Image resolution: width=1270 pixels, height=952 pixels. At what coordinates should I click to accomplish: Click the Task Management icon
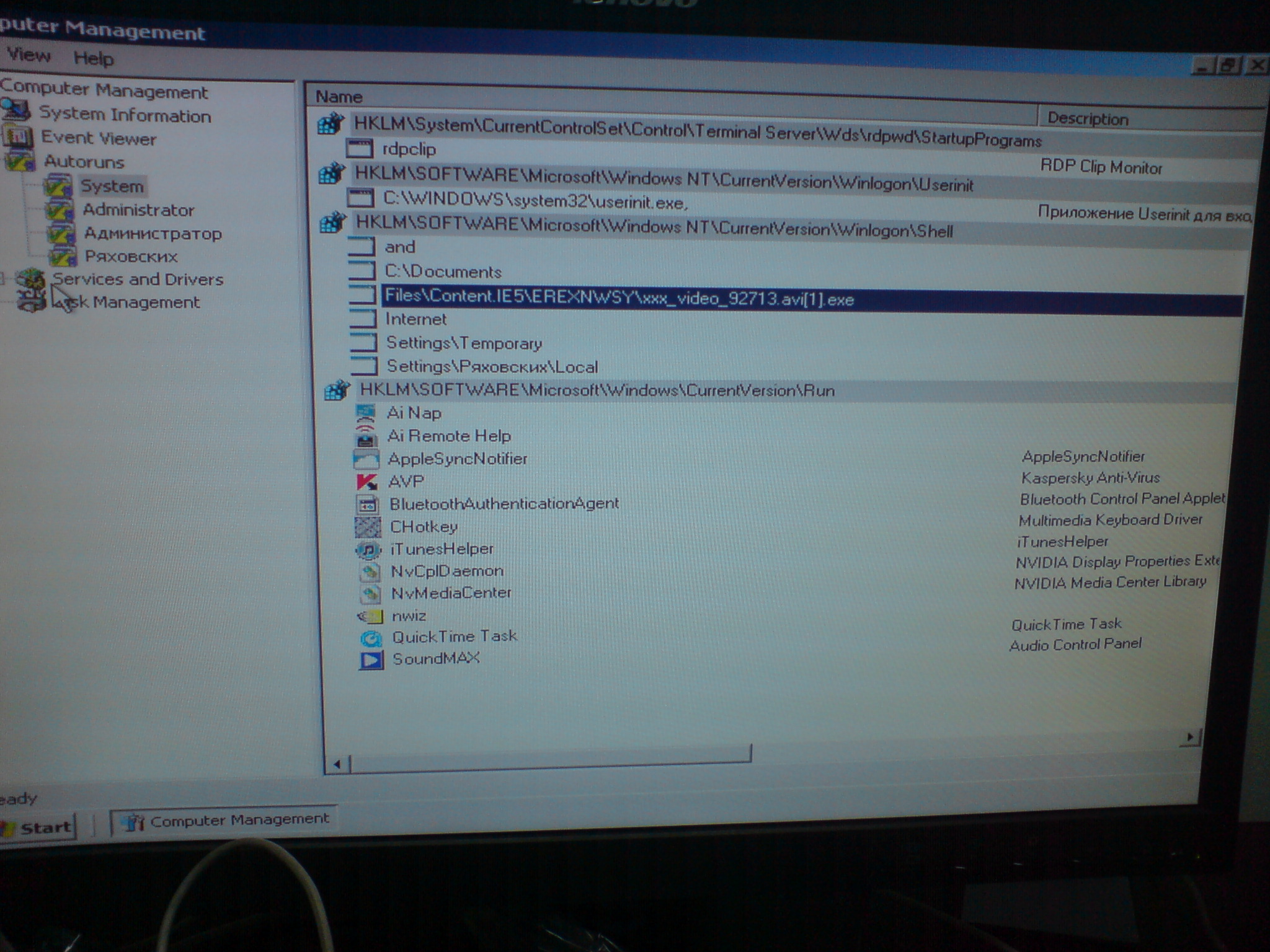32,302
